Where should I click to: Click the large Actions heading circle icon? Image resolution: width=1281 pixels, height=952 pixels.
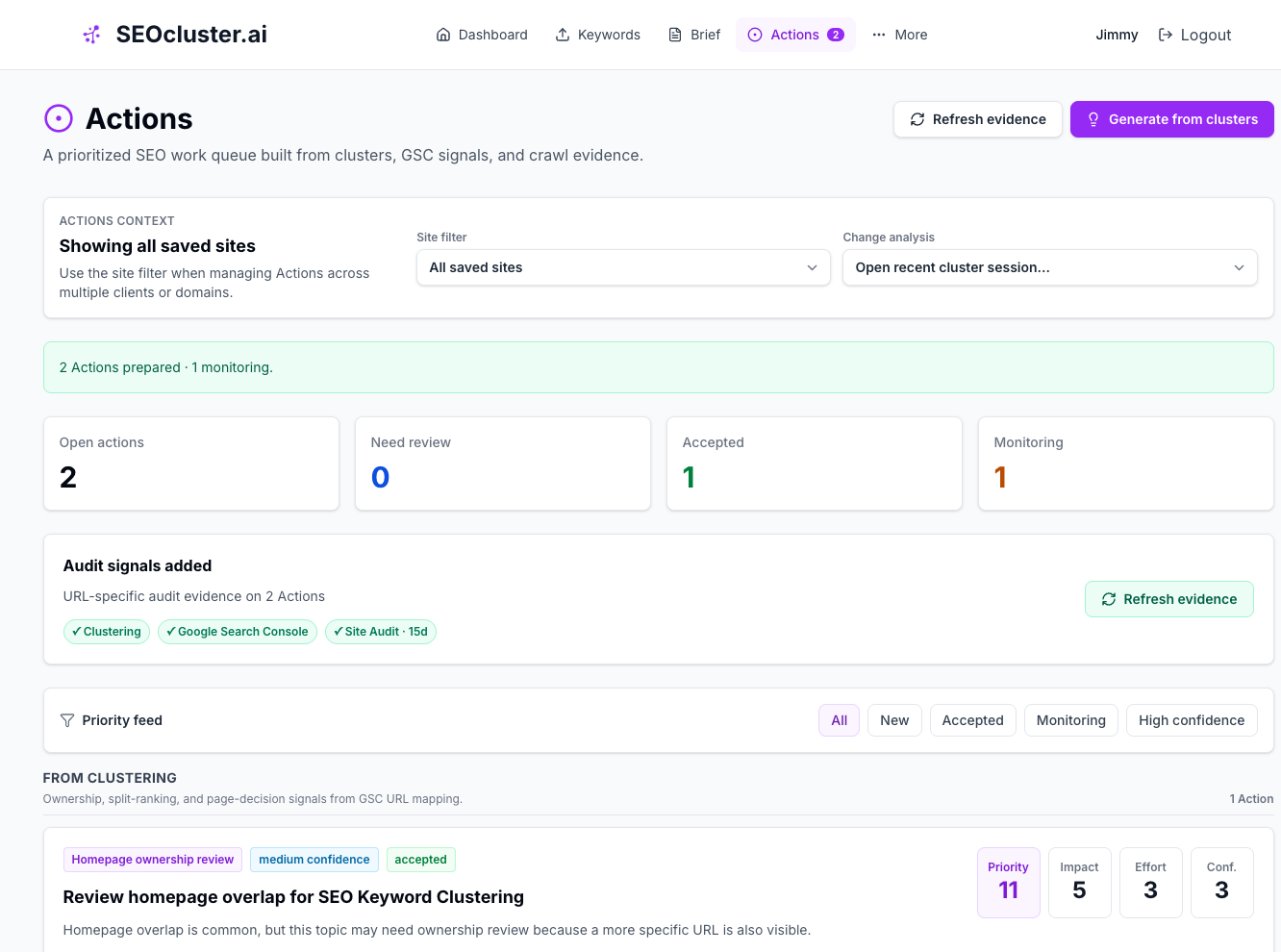pos(59,118)
